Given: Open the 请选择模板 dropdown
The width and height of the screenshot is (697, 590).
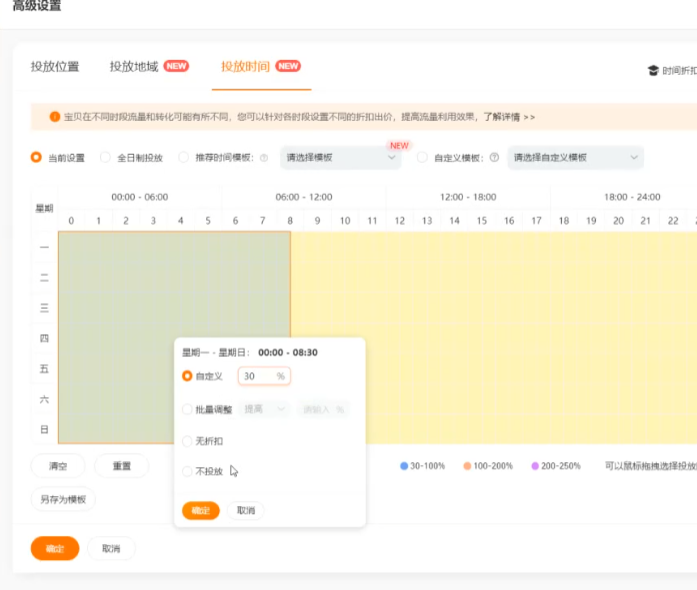Looking at the screenshot, I should 340,158.
